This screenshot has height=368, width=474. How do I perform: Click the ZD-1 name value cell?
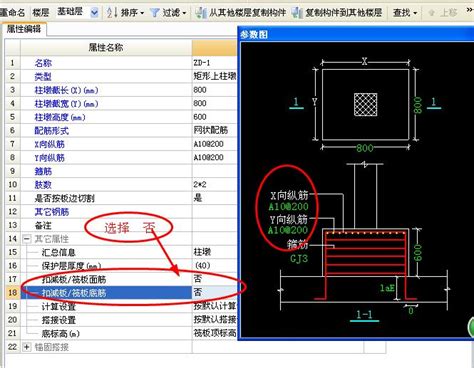coord(214,63)
